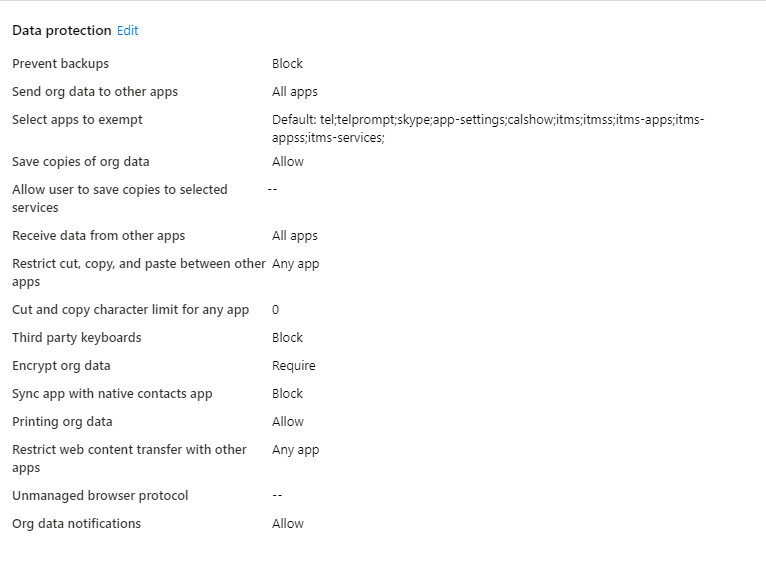Click Require value for Encrypt org data

coord(294,366)
